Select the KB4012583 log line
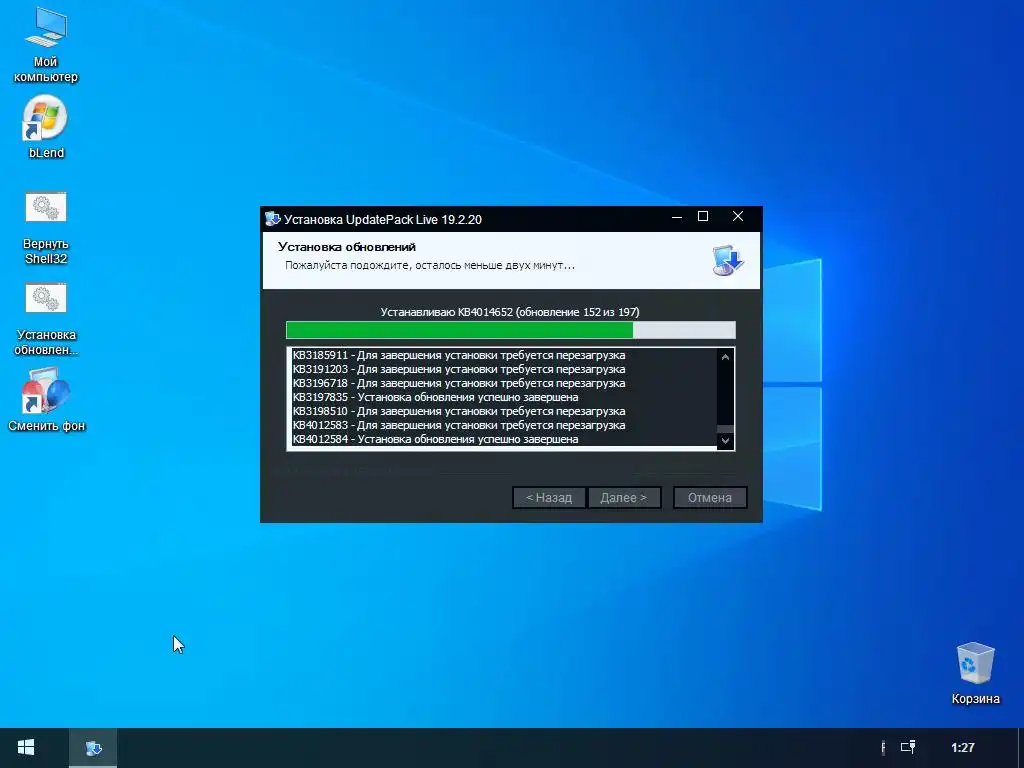The image size is (1024, 768). [458, 425]
